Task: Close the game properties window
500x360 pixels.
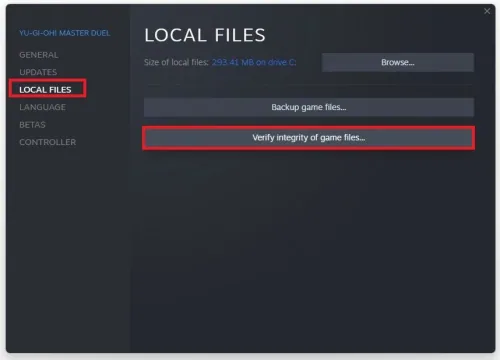Action: [487, 11]
